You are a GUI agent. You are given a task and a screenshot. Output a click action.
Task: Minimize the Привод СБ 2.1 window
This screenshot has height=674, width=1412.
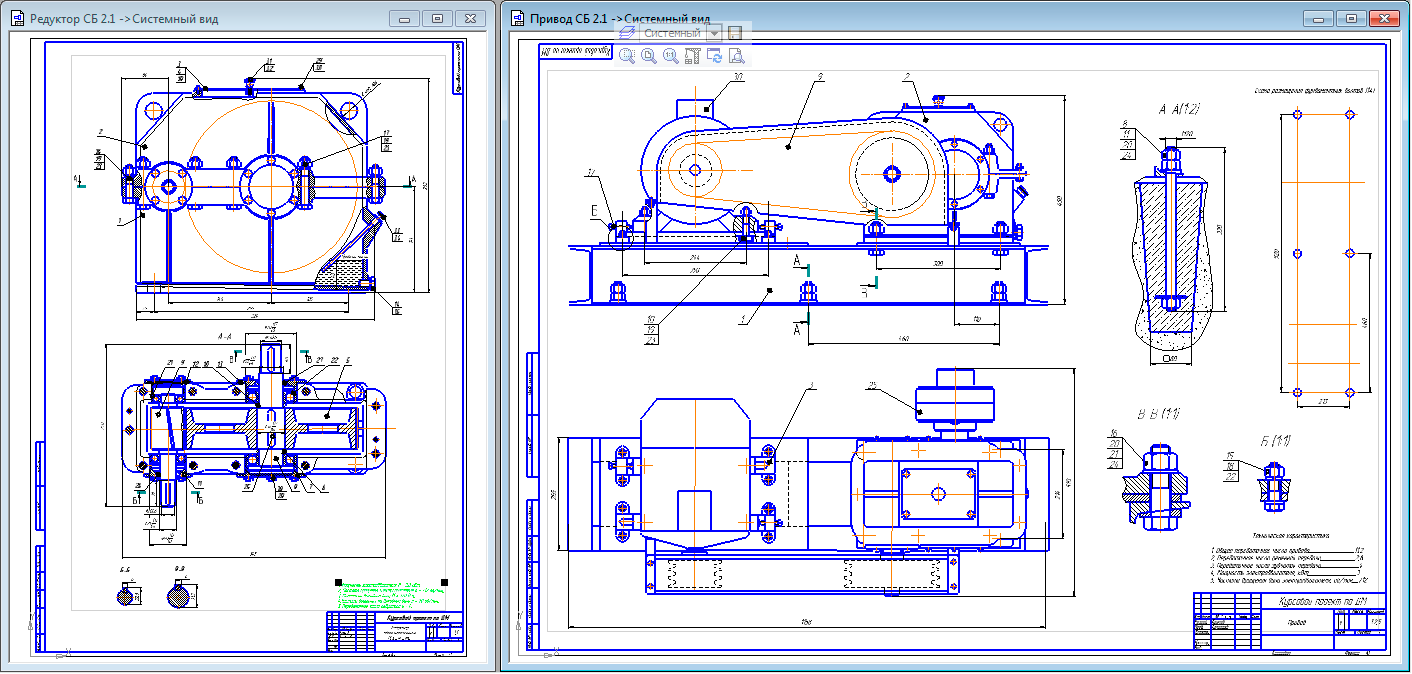pos(1318,19)
